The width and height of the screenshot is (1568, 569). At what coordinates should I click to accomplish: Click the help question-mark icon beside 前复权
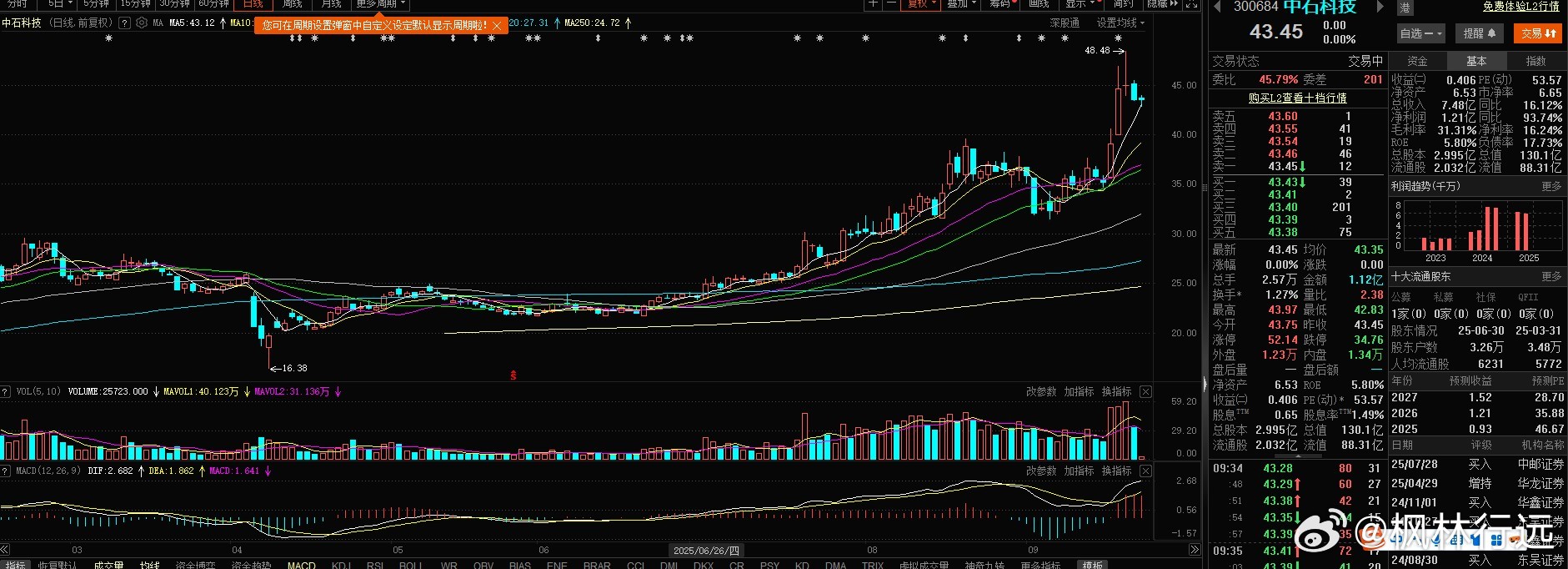click(x=124, y=23)
